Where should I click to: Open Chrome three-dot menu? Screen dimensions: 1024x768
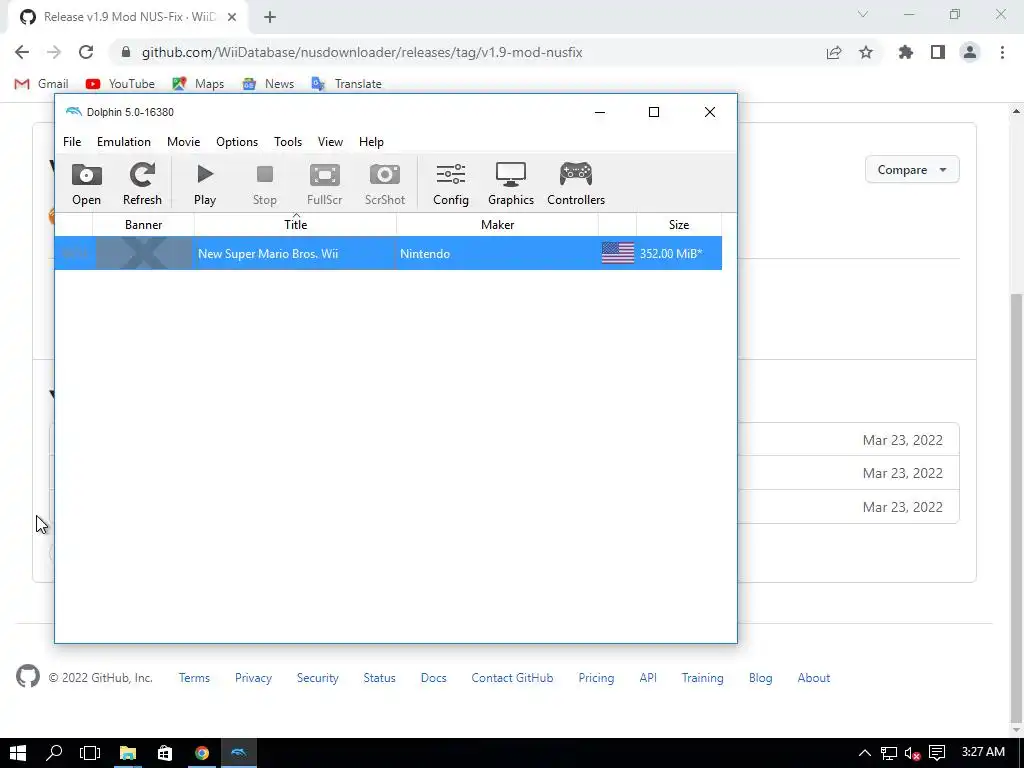(x=1002, y=52)
